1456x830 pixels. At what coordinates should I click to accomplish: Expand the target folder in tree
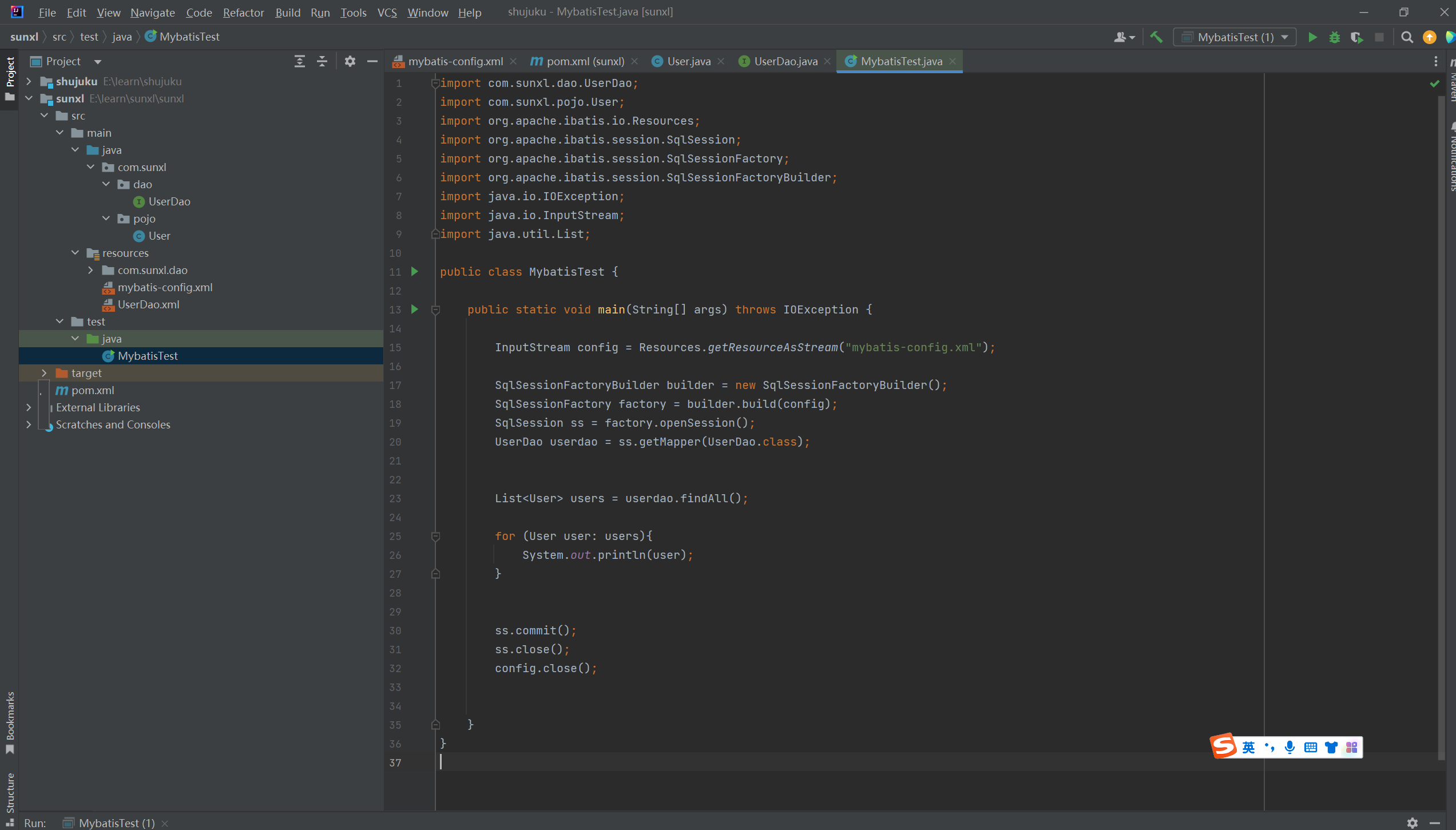[x=44, y=373]
